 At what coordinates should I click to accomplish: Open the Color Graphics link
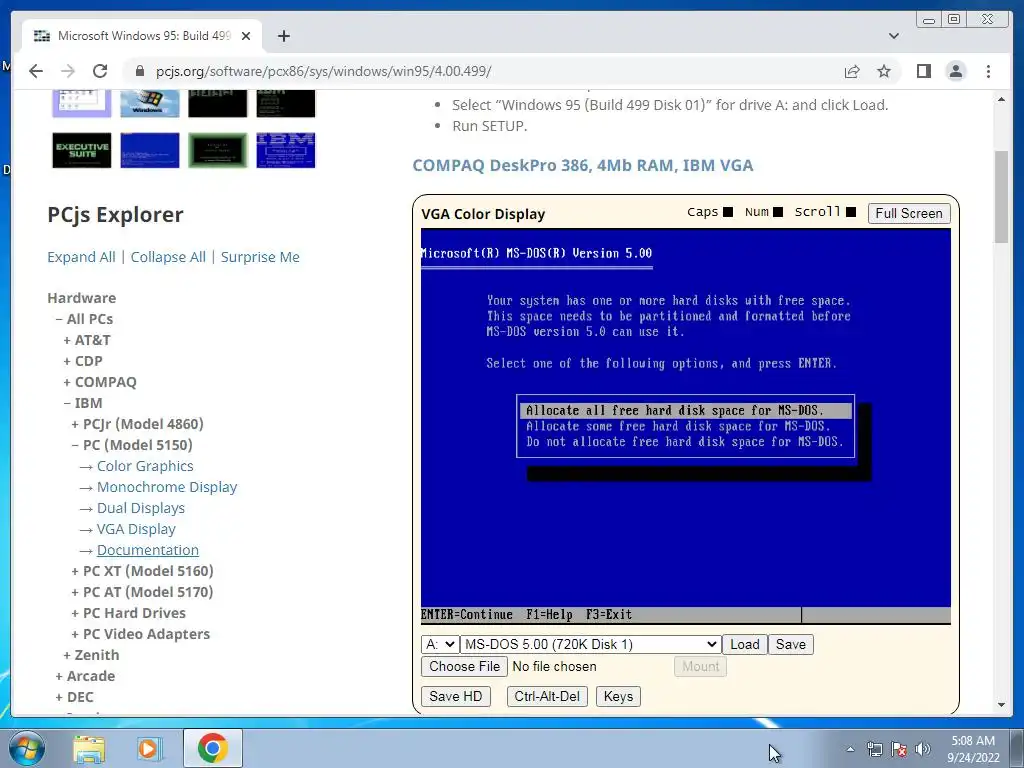click(x=145, y=466)
